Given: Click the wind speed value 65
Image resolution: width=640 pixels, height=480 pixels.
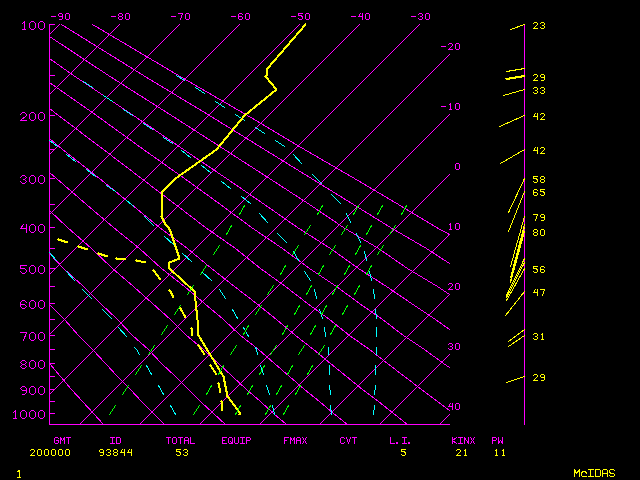Looking at the screenshot, I should pos(538,193).
